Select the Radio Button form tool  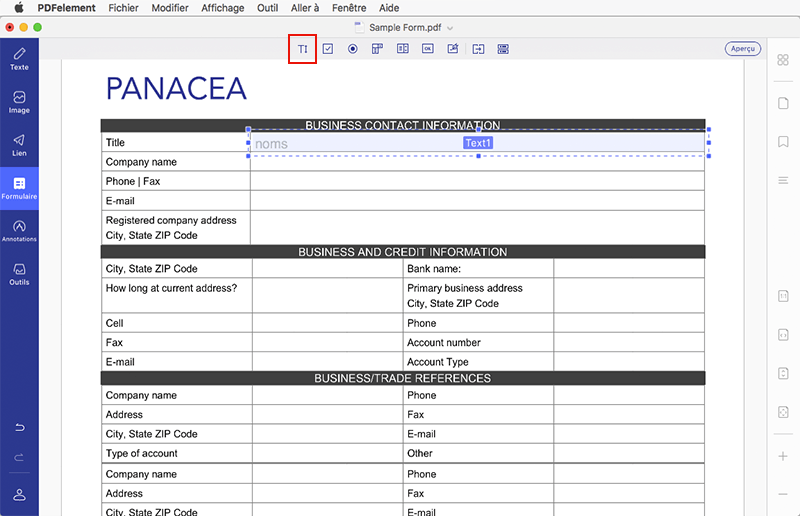tap(353, 49)
